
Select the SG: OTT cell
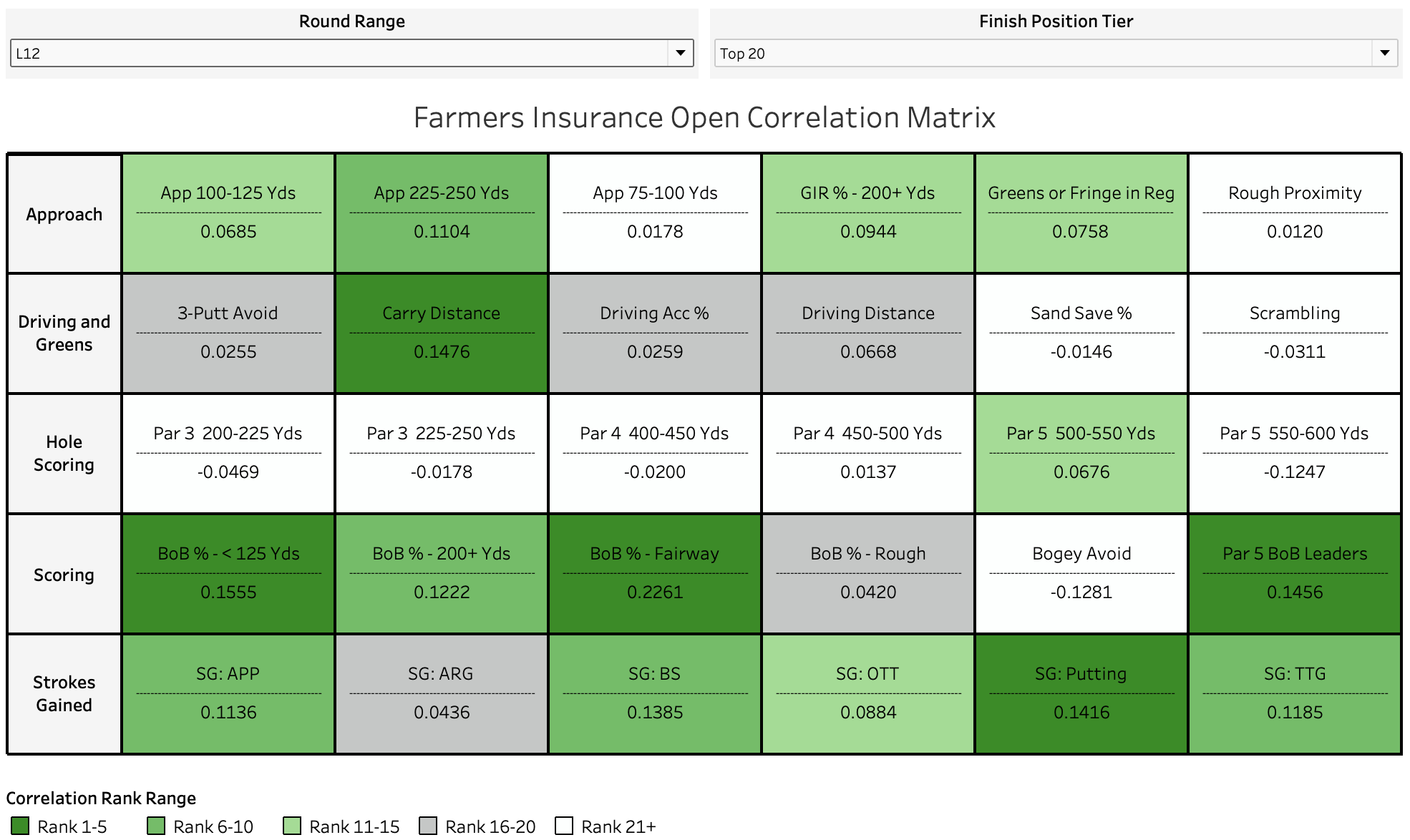(x=868, y=694)
